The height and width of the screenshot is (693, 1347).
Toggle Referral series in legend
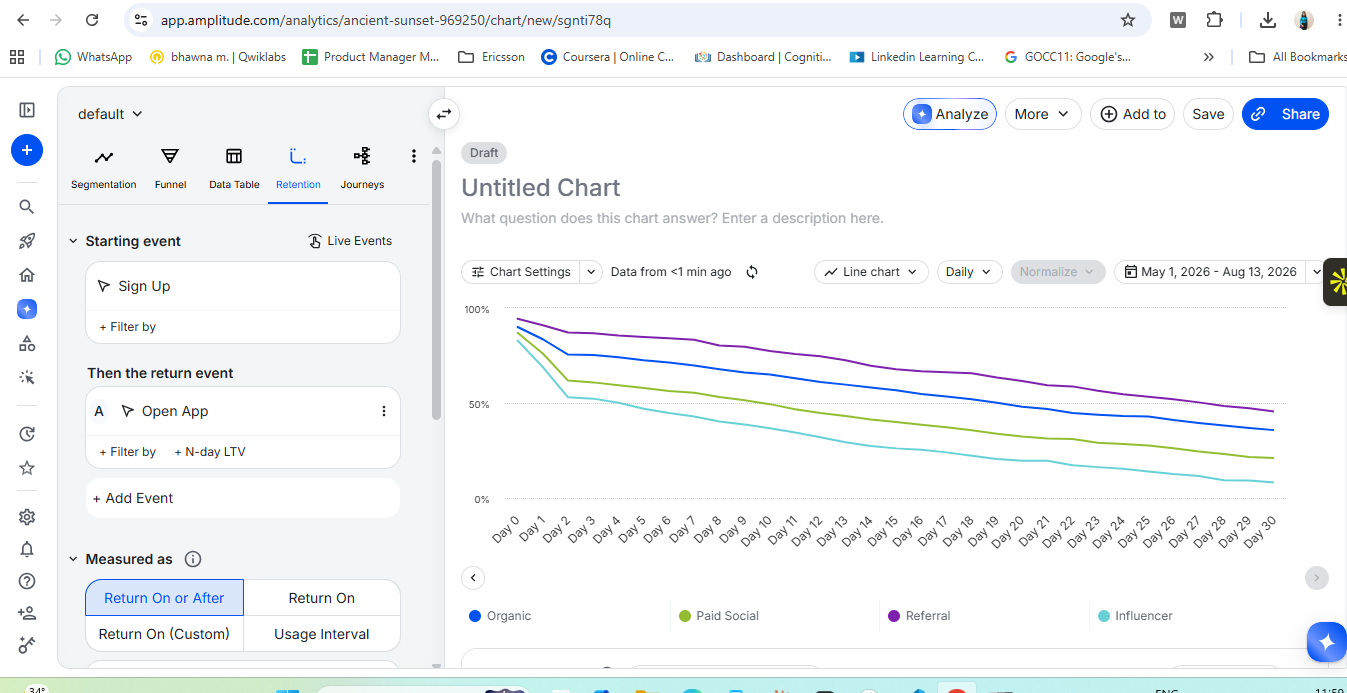(x=919, y=616)
